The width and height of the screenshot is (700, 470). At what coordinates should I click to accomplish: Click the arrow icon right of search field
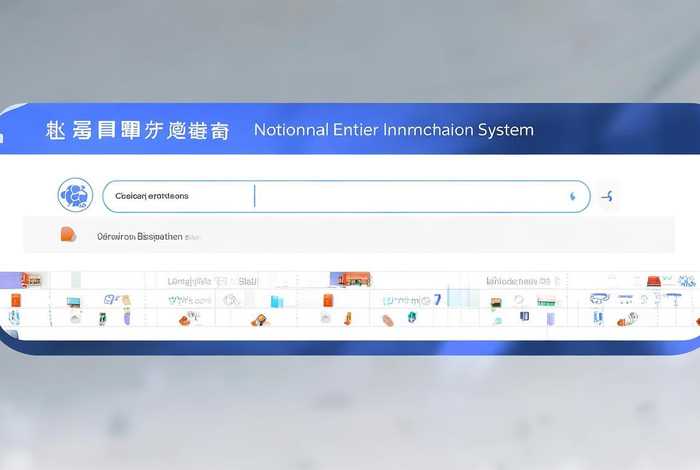[607, 196]
